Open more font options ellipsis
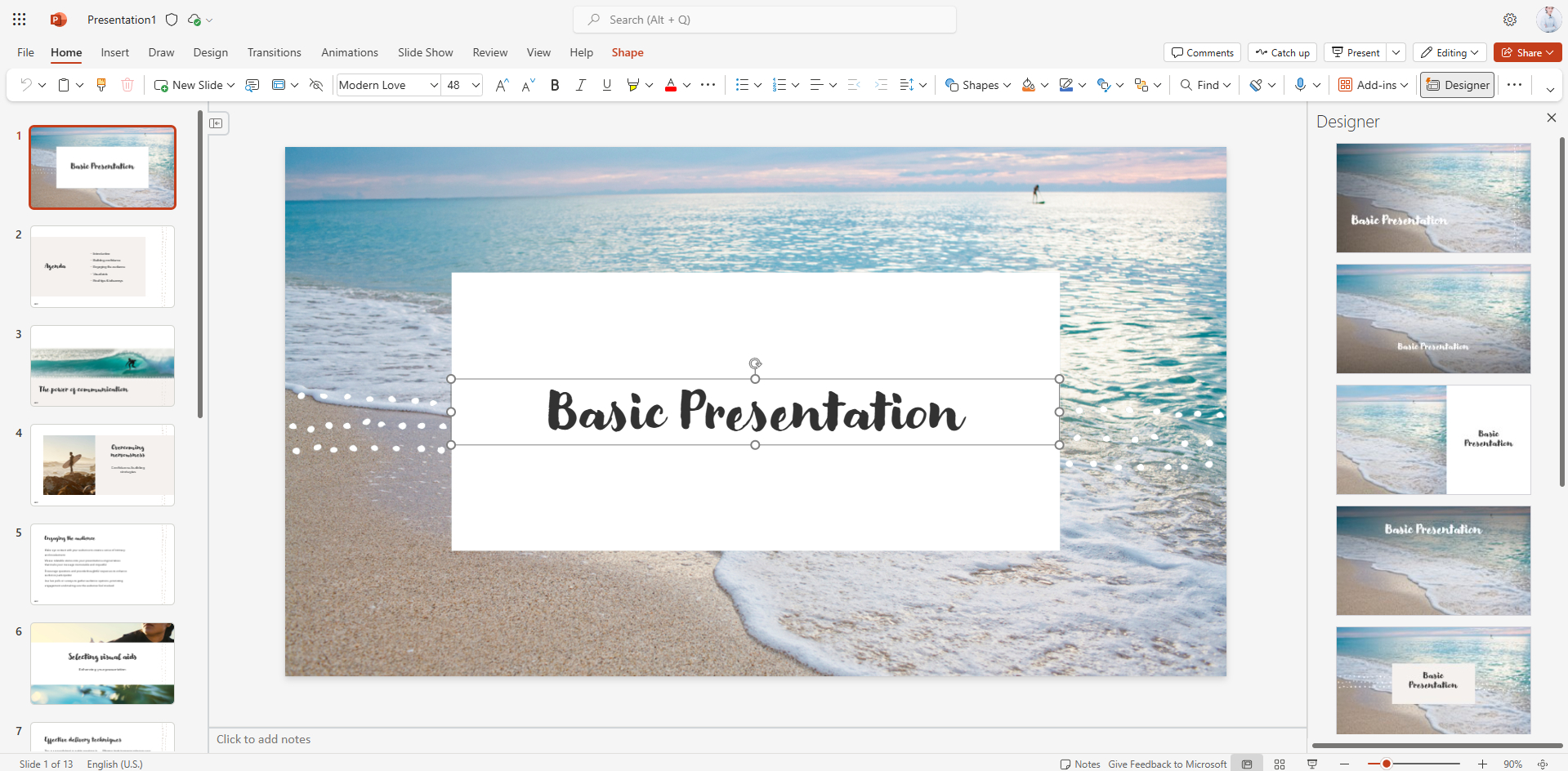Image resolution: width=1568 pixels, height=771 pixels. click(x=708, y=85)
